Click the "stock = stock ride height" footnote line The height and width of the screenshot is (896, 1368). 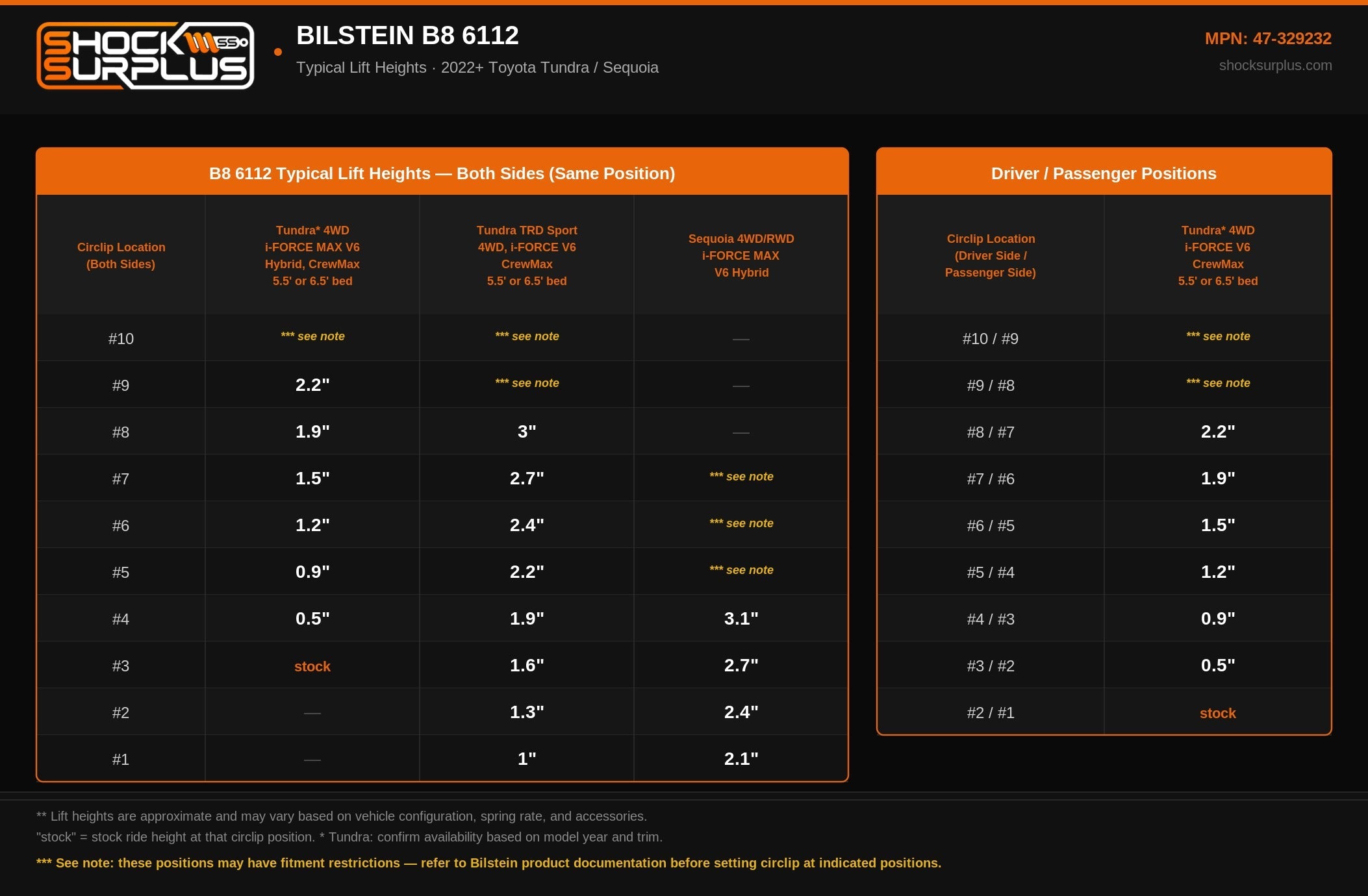(349, 837)
